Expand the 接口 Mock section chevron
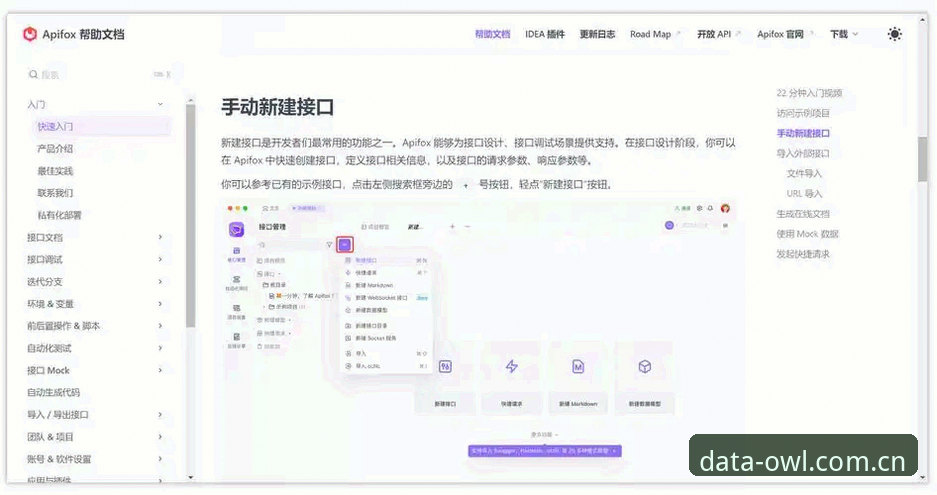The width and height of the screenshot is (937, 495). pos(160,370)
